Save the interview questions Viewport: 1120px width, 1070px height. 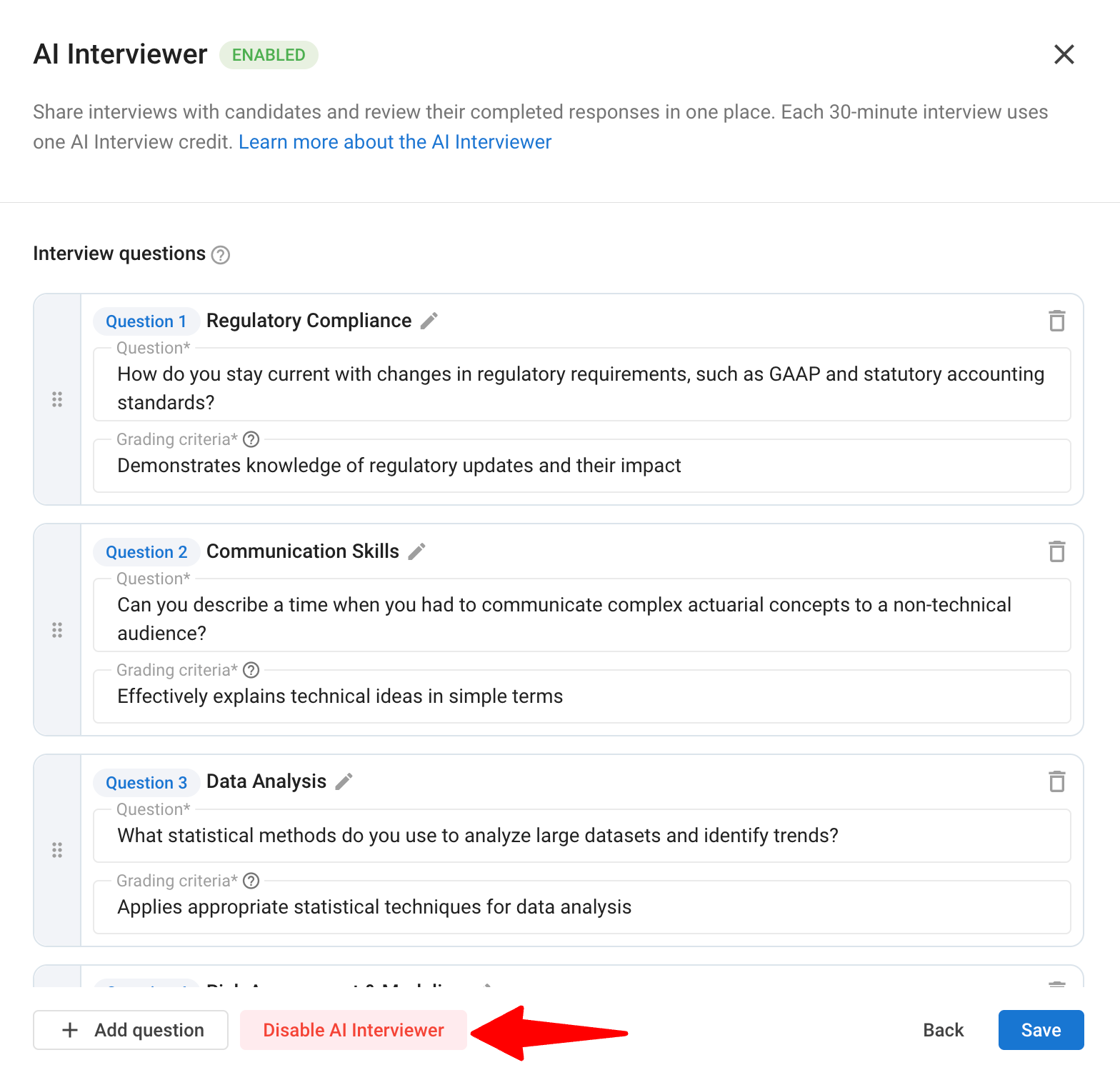click(x=1041, y=1030)
